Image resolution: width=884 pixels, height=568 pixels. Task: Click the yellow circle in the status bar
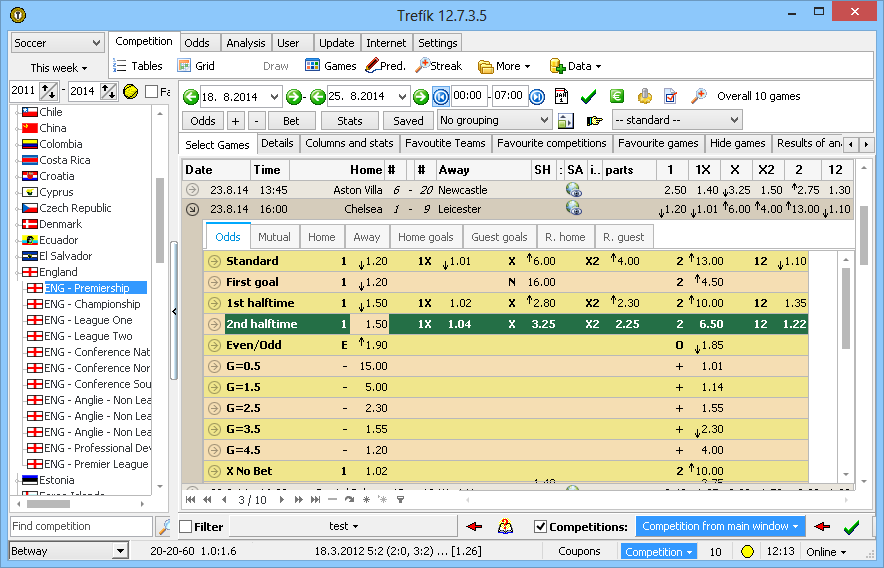click(747, 552)
